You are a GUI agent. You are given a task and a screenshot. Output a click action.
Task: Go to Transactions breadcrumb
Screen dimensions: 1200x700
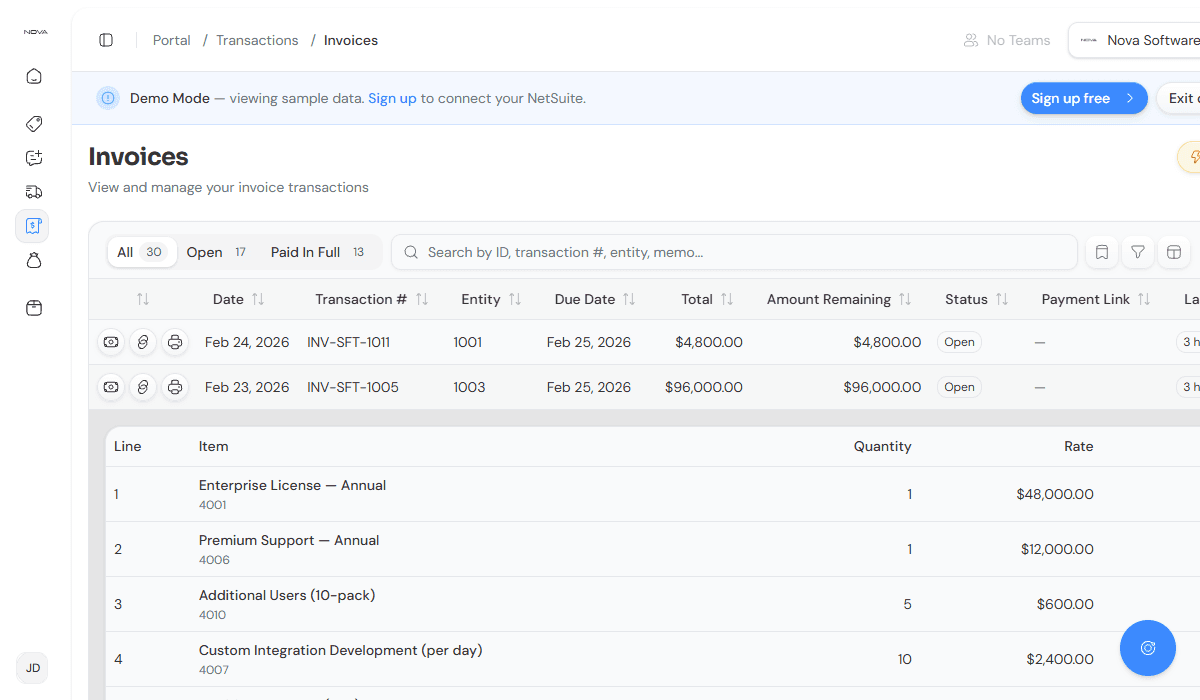257,40
